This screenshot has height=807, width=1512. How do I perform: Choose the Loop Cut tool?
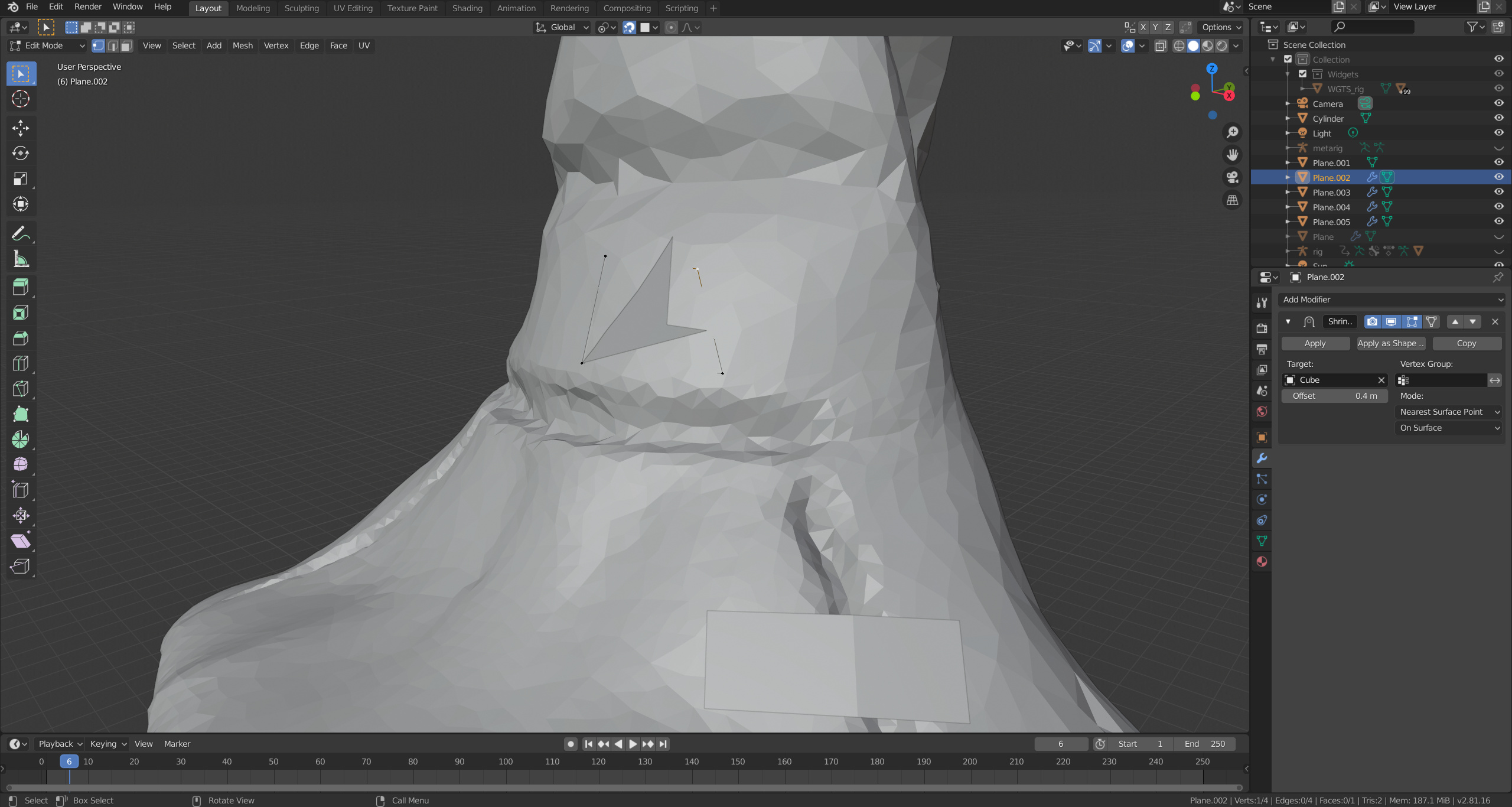click(x=21, y=363)
